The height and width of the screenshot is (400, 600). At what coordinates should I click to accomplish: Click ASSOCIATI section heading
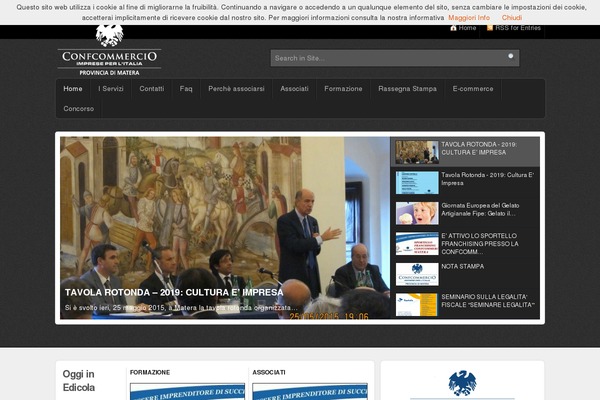(269, 372)
